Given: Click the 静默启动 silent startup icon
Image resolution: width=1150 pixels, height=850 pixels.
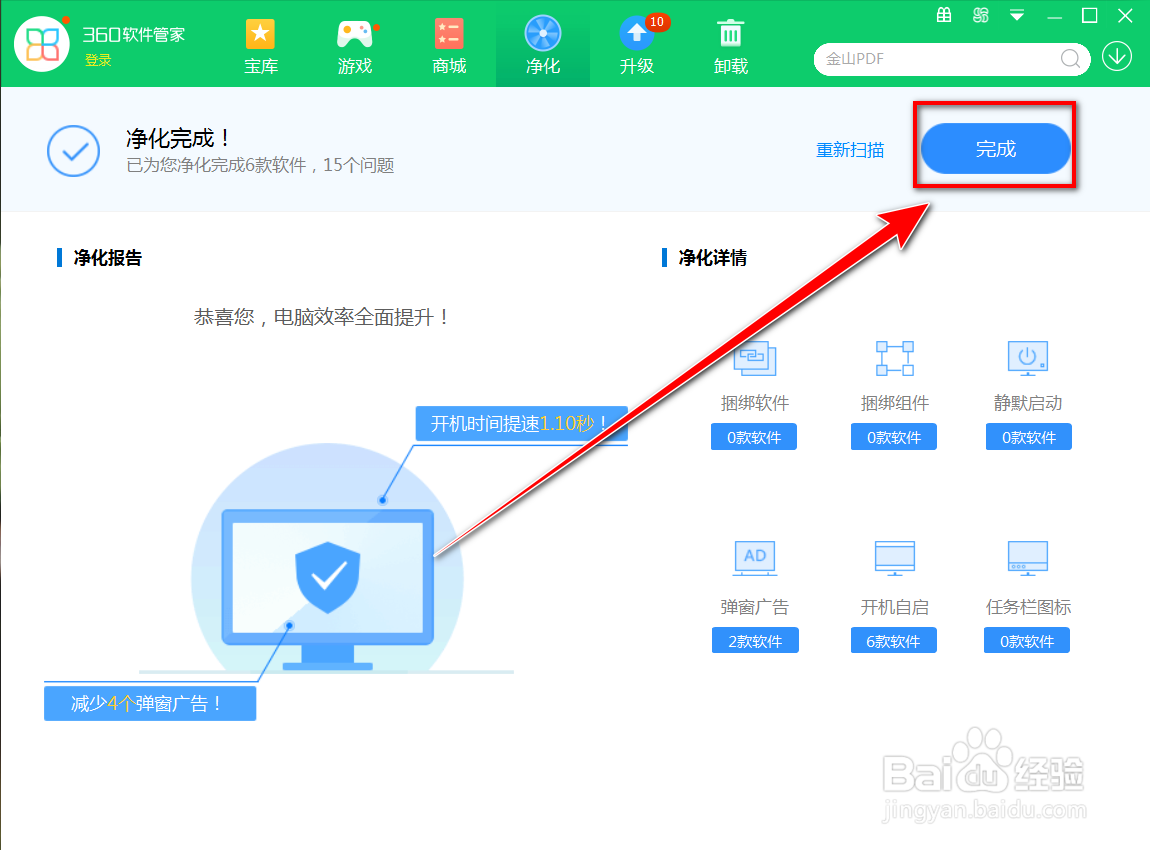Looking at the screenshot, I should 1027,358.
